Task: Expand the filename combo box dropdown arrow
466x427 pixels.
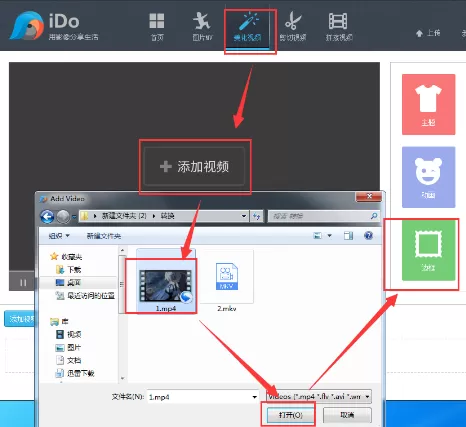Action: coord(255,397)
